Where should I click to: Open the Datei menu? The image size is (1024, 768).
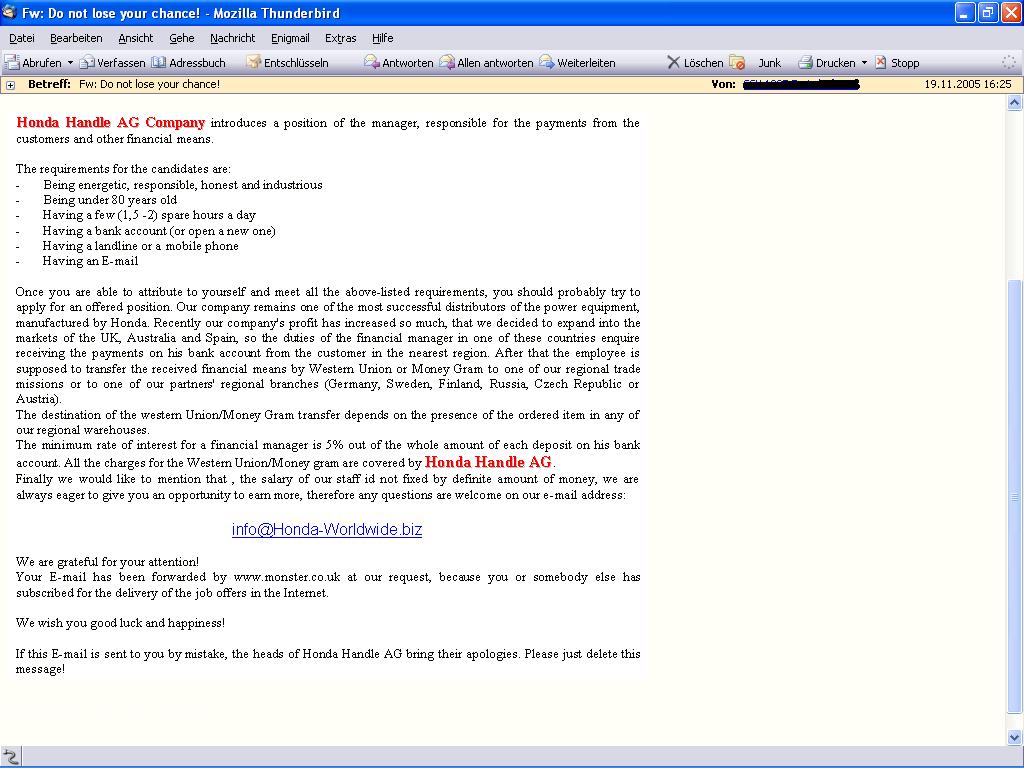point(22,39)
